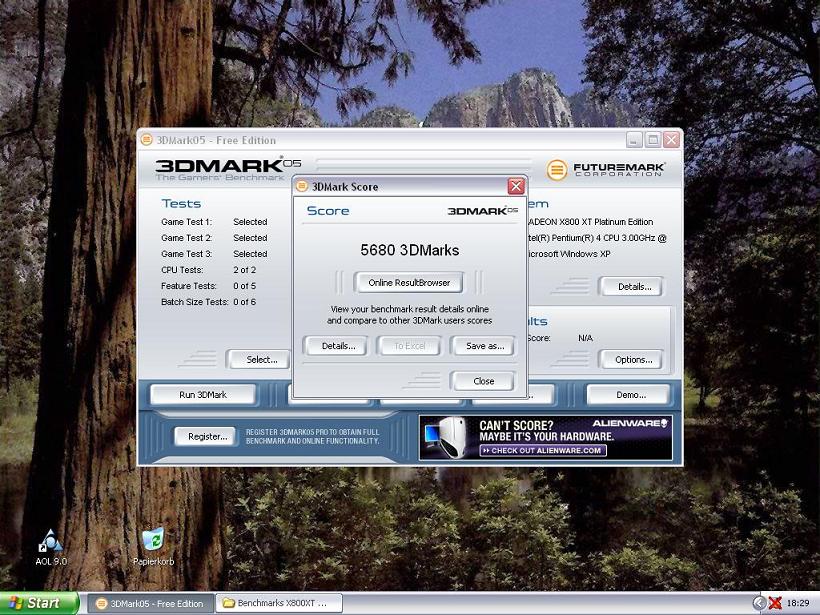Open score Details in the 3DMark Score dialog
The image size is (820, 615).
click(335, 346)
